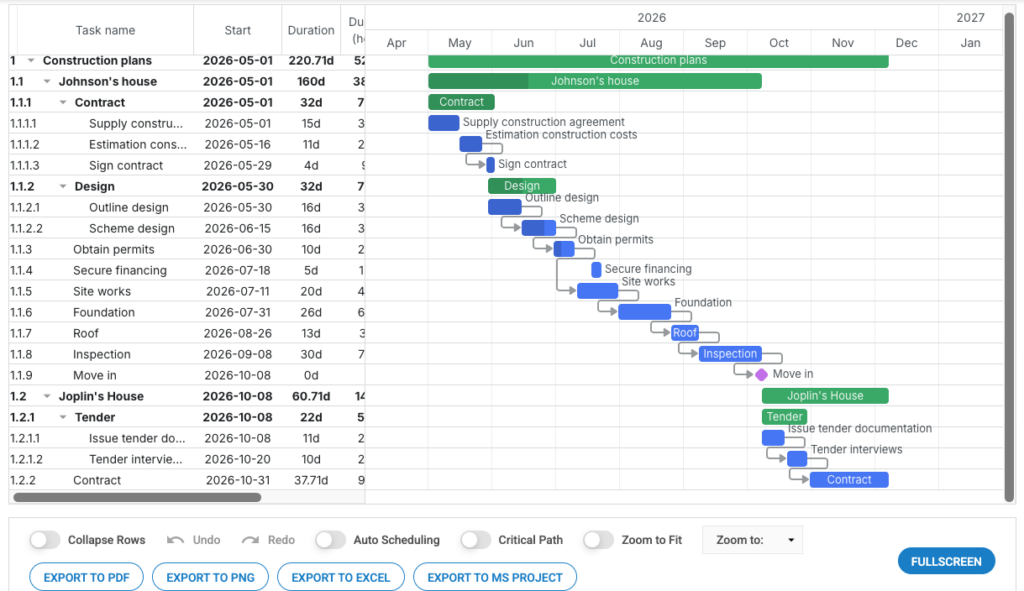1024x591 pixels.
Task: Select the green Tender summary bar
Action: (784, 417)
